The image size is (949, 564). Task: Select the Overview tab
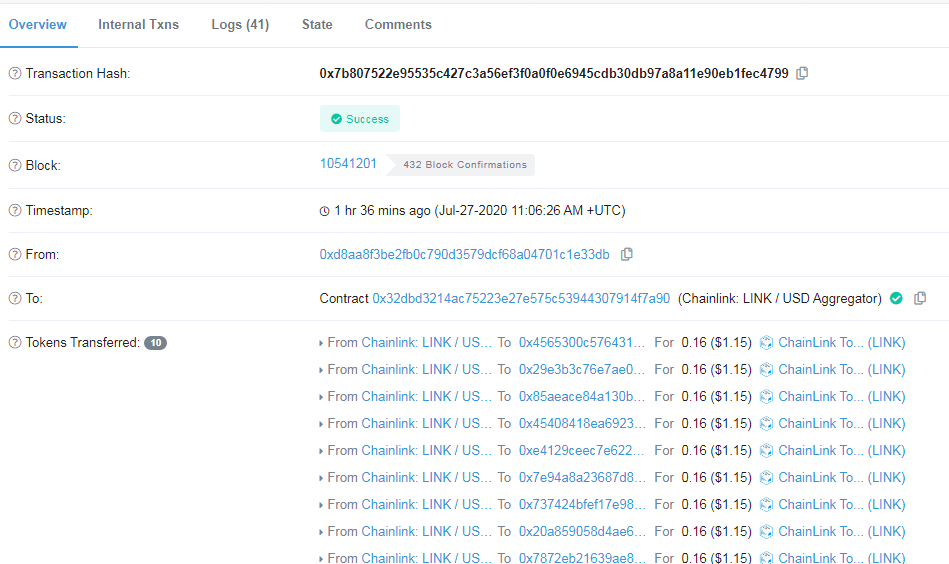[38, 25]
